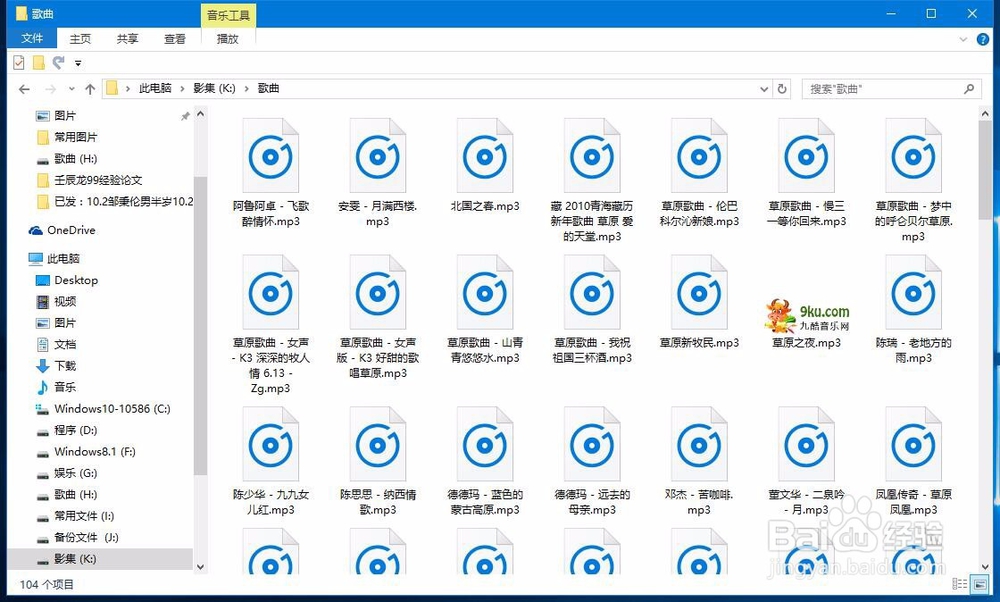The image size is (1000, 602).
Task: Select file 北国之春.mp3
Action: [485, 165]
